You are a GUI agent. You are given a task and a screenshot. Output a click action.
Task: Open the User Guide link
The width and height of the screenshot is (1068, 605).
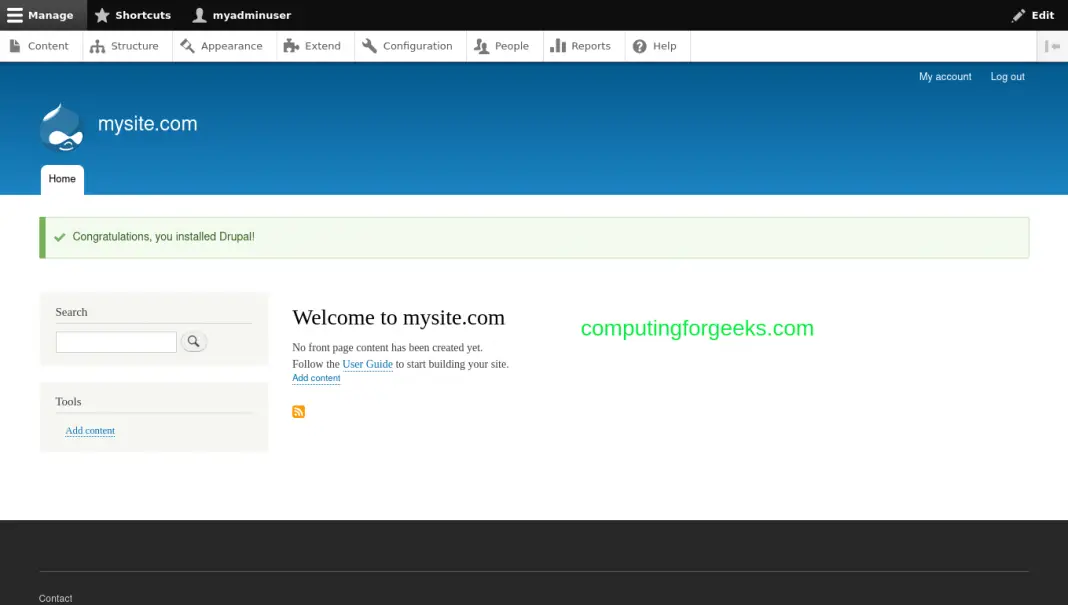tap(367, 364)
